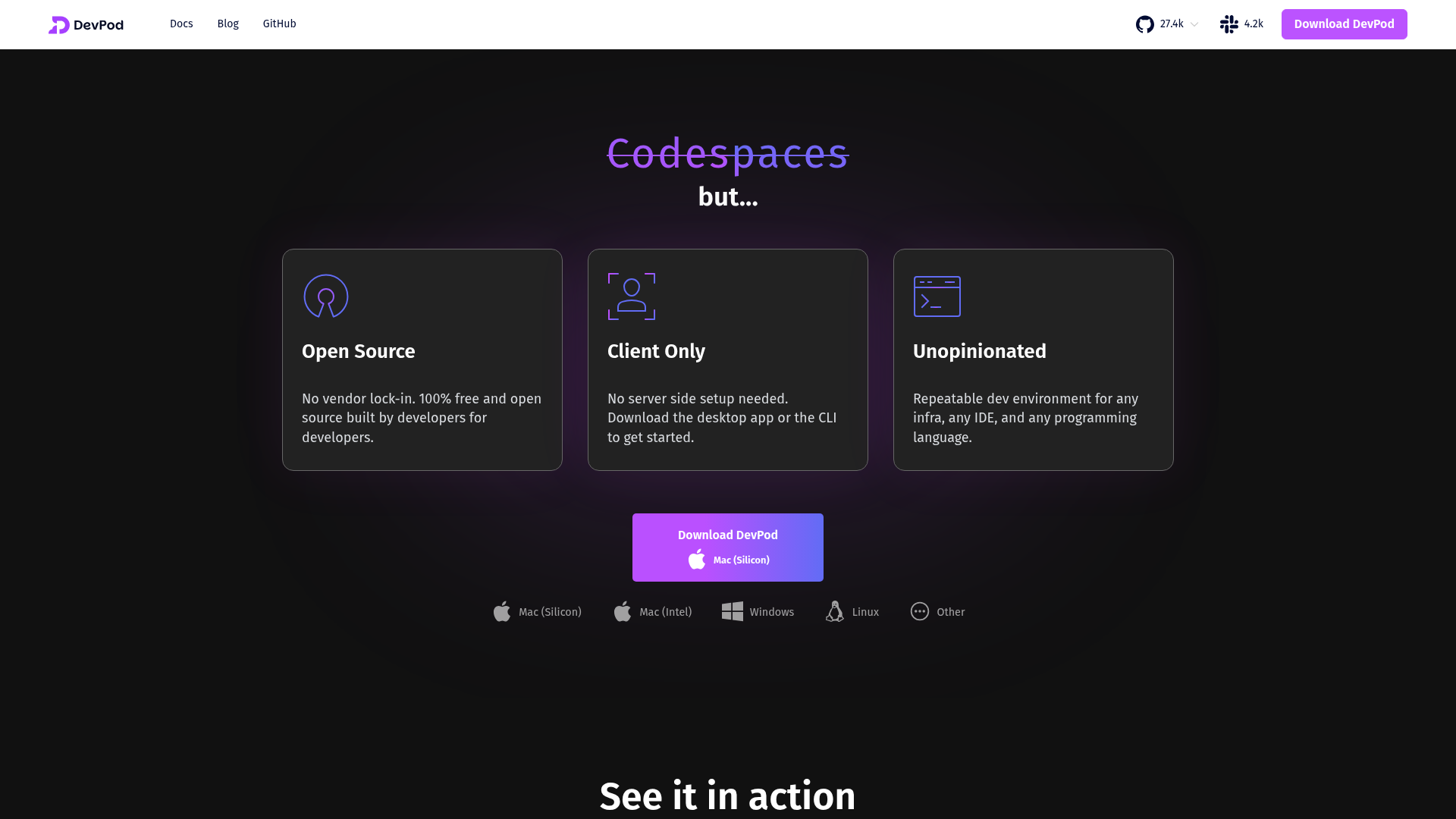The width and height of the screenshot is (1456, 819).
Task: Select the Windows logo download icon
Action: [732, 611]
